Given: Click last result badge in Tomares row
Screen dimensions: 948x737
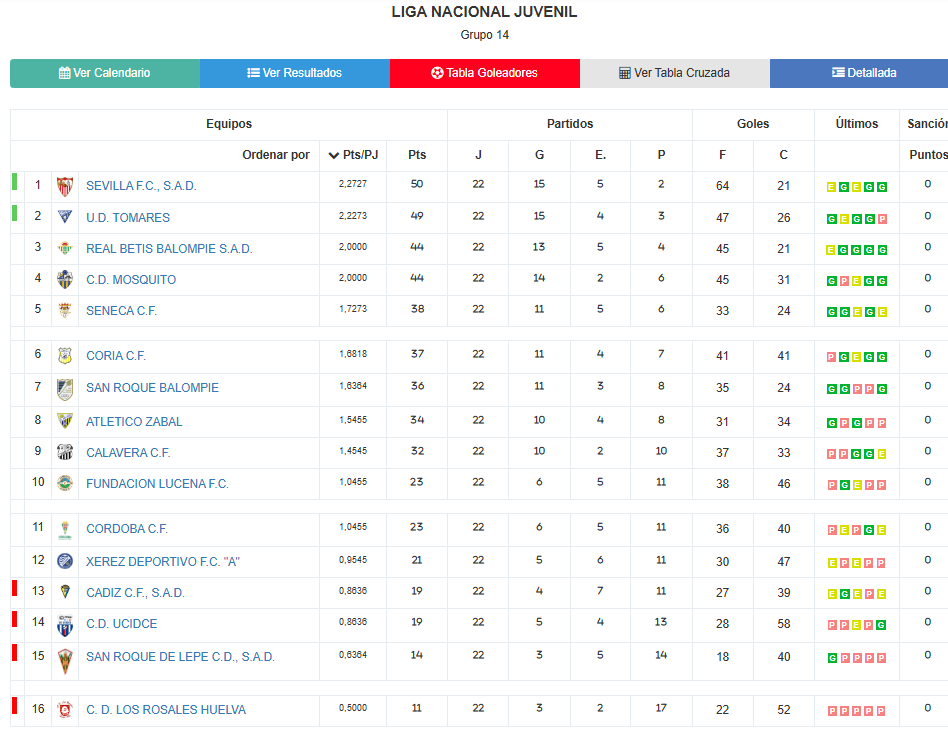Looking at the screenshot, I should (x=882, y=219).
